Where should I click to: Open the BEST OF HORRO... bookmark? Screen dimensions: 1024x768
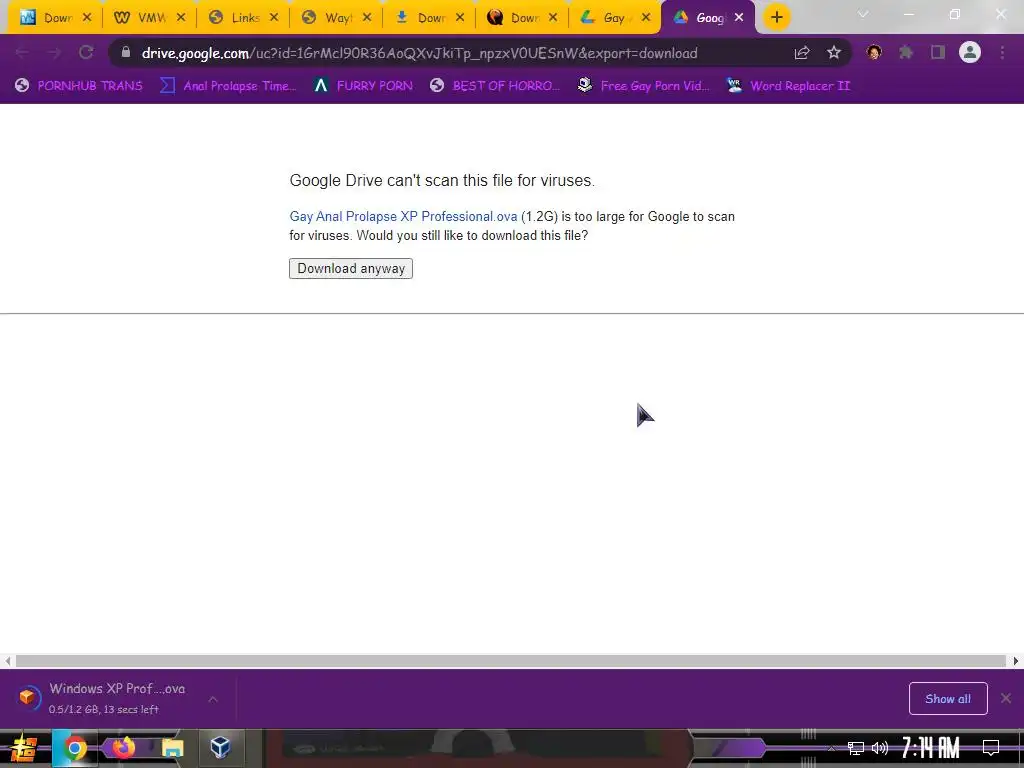pos(495,86)
